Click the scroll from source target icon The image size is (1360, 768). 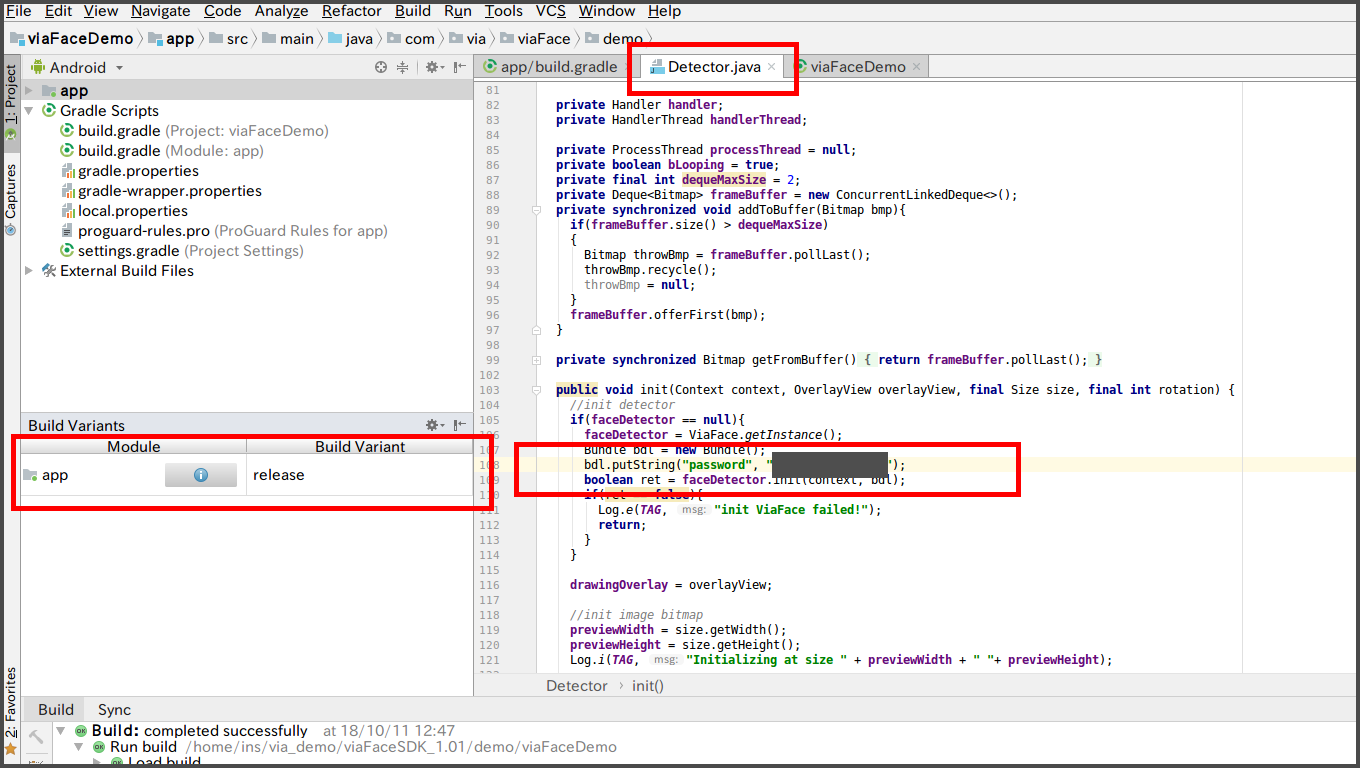[381, 67]
